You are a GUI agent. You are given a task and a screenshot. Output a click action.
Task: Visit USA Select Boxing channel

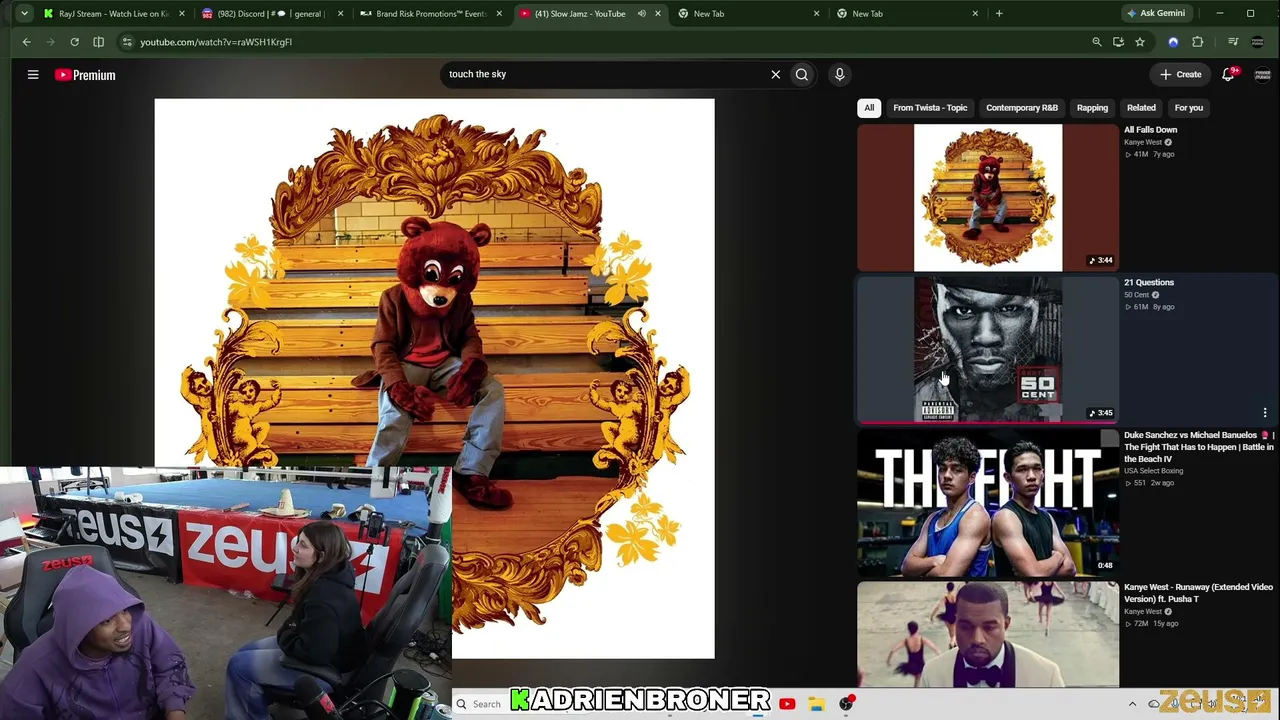(x=1154, y=471)
